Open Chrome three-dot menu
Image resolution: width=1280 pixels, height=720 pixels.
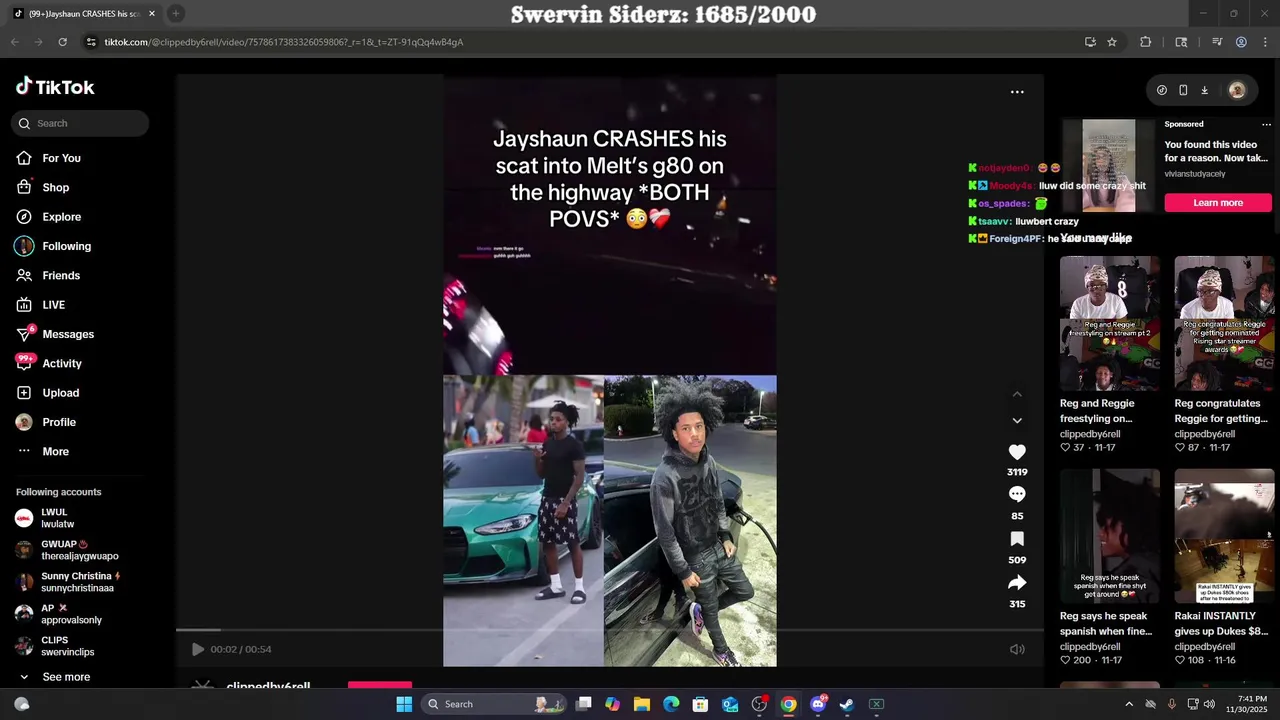(x=1264, y=42)
